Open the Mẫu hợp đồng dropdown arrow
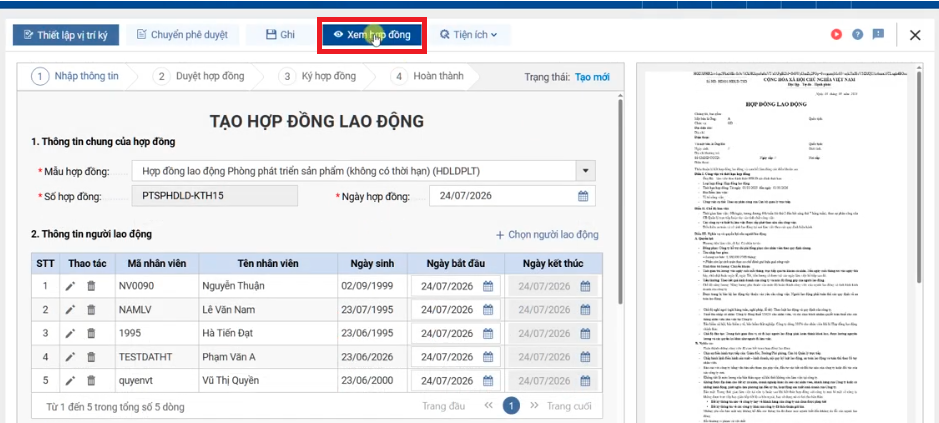939x423 pixels. pyautogui.click(x=585, y=171)
